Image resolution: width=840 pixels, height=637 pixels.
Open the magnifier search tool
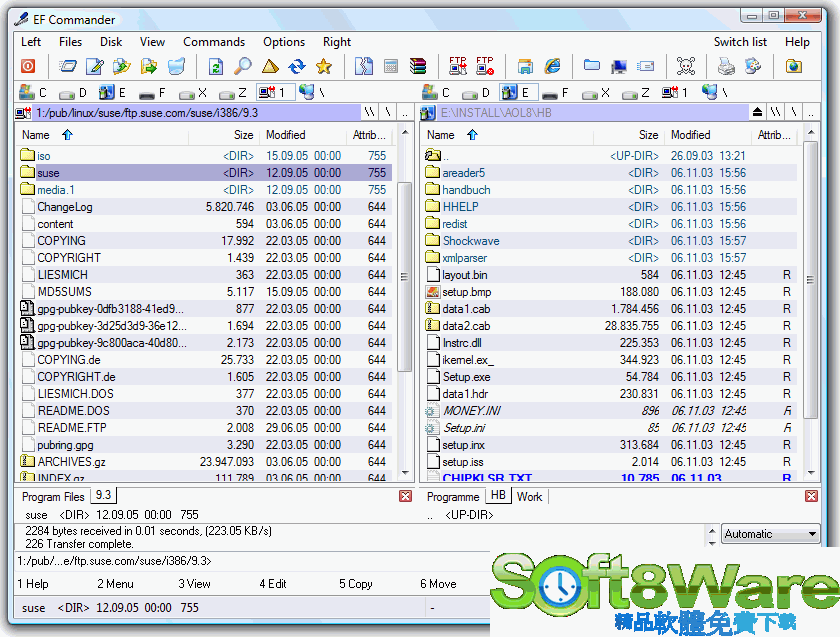[243, 66]
